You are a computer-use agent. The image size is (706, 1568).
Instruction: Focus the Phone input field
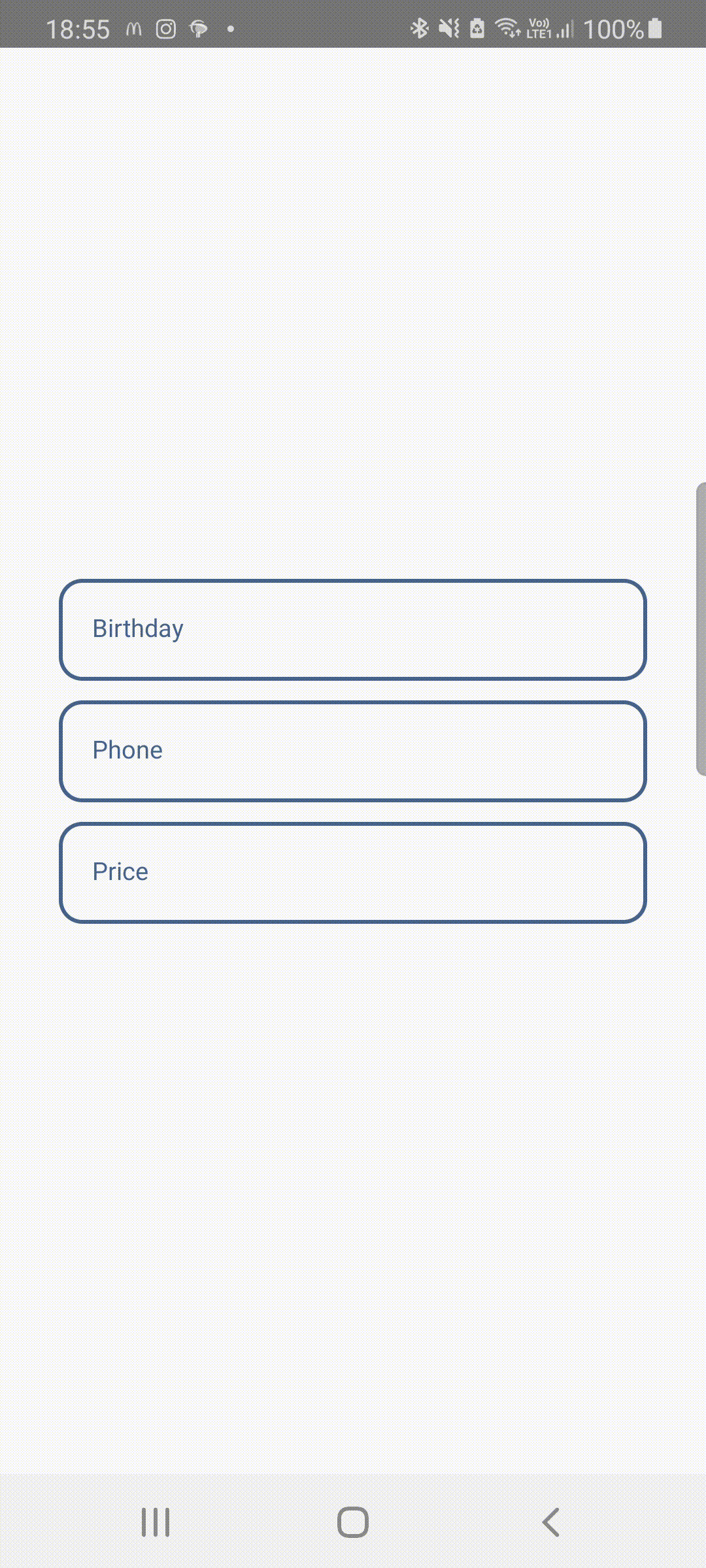click(x=353, y=751)
